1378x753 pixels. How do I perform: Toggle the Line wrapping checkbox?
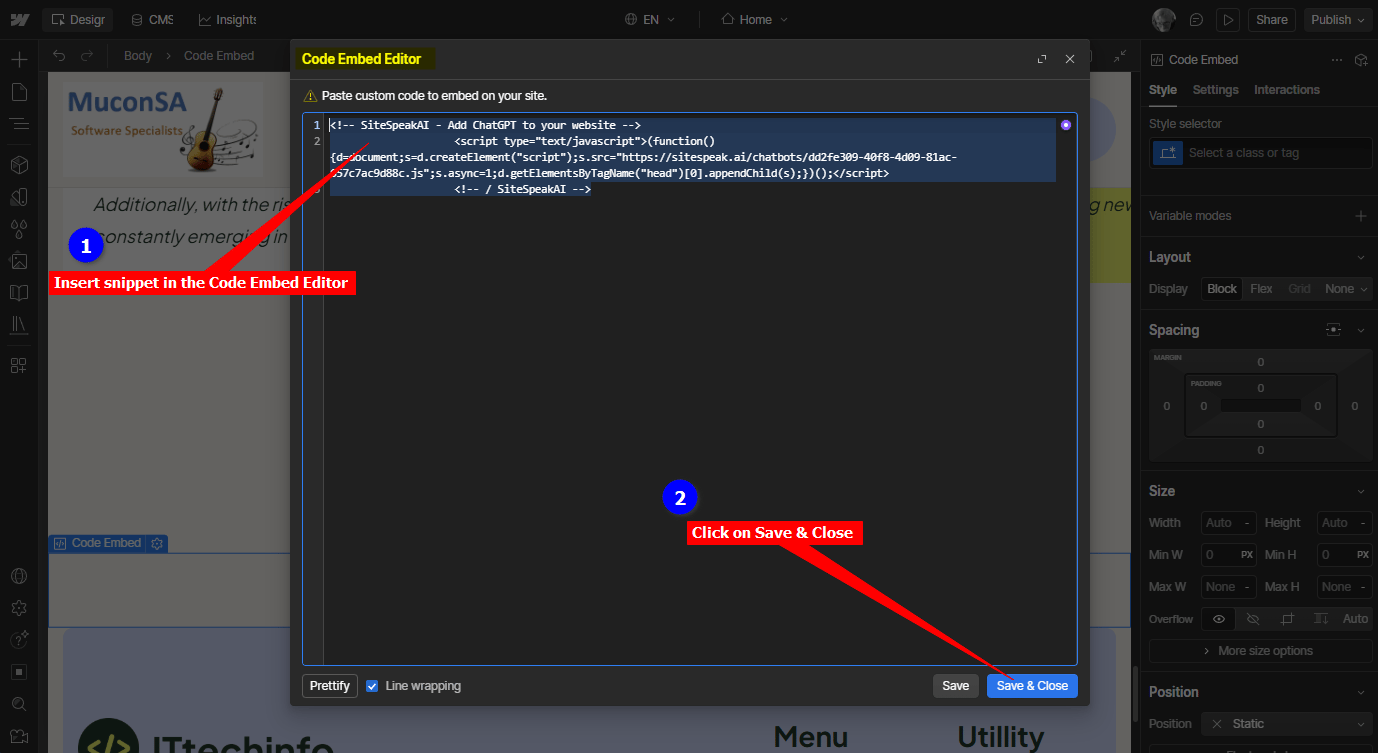click(x=373, y=686)
